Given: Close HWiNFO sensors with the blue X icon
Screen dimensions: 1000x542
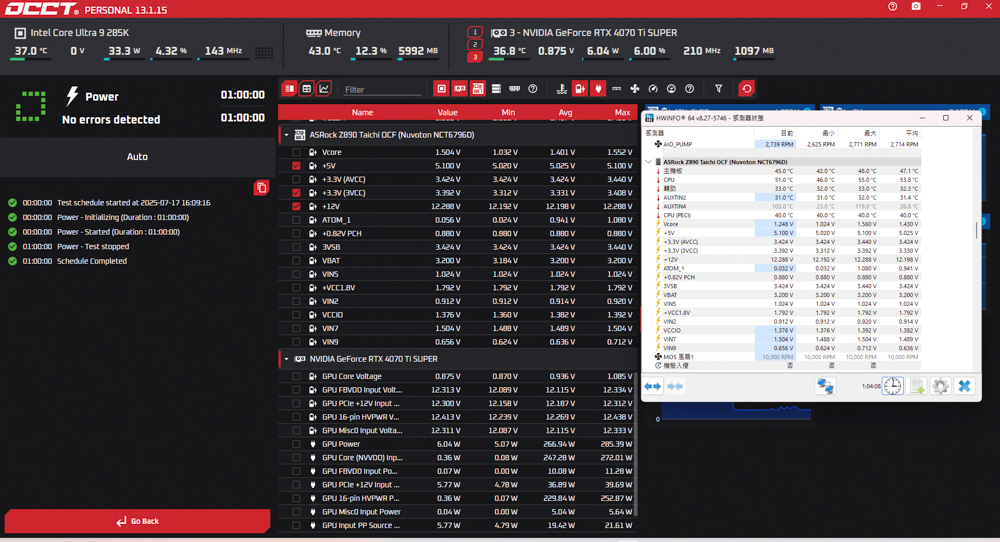Looking at the screenshot, I should coord(964,386).
